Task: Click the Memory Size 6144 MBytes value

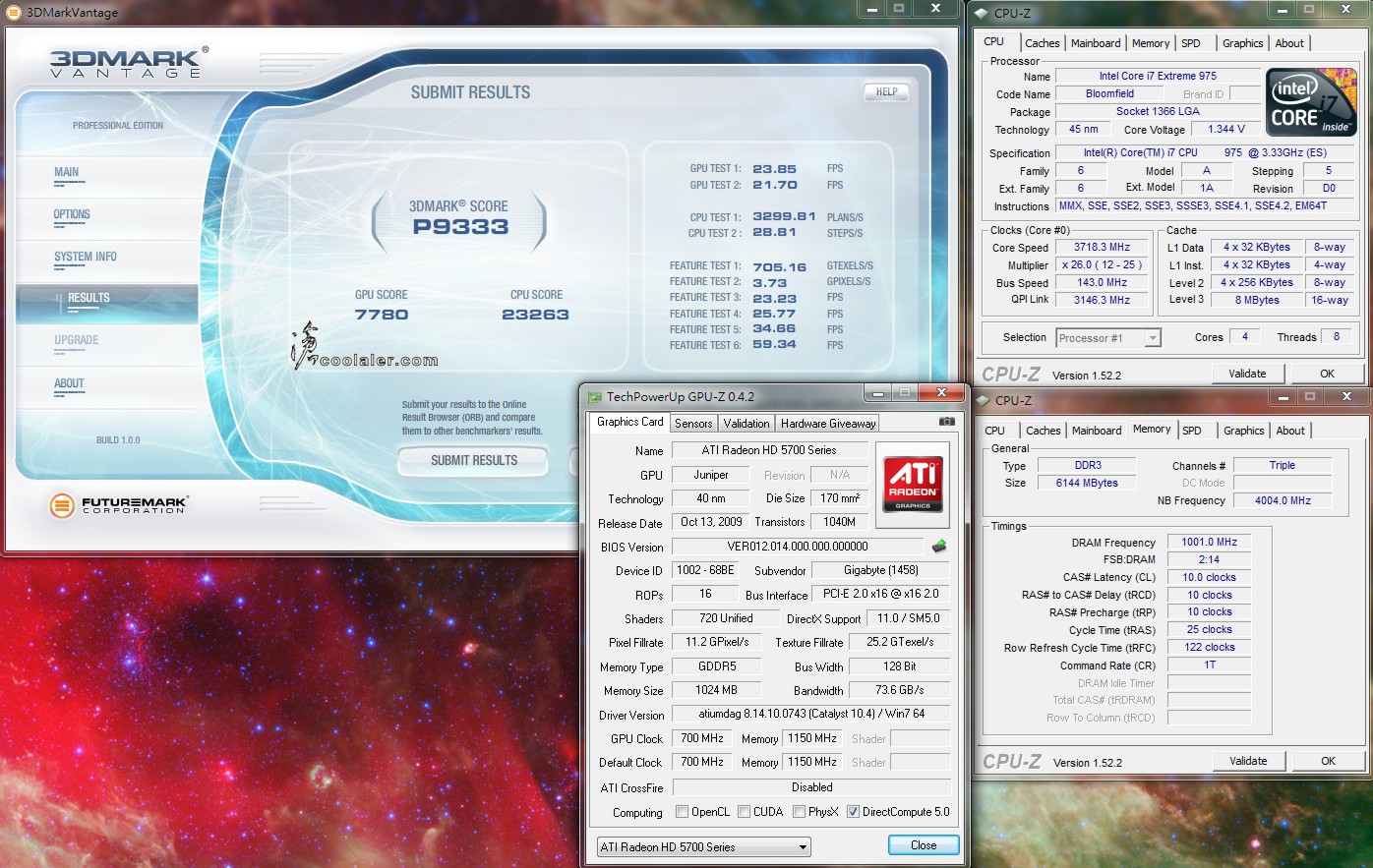Action: [x=1087, y=483]
